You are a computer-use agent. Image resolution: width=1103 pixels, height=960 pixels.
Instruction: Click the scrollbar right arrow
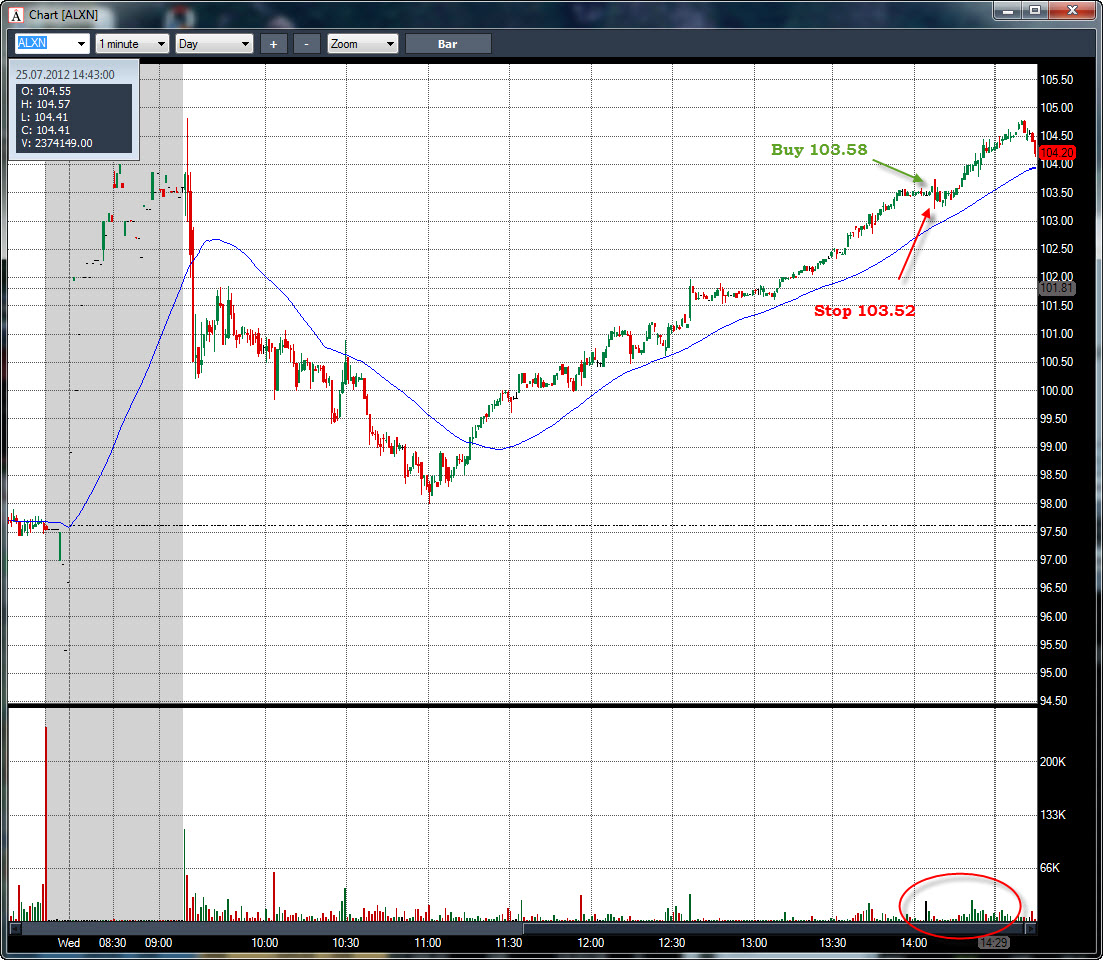click(1031, 928)
